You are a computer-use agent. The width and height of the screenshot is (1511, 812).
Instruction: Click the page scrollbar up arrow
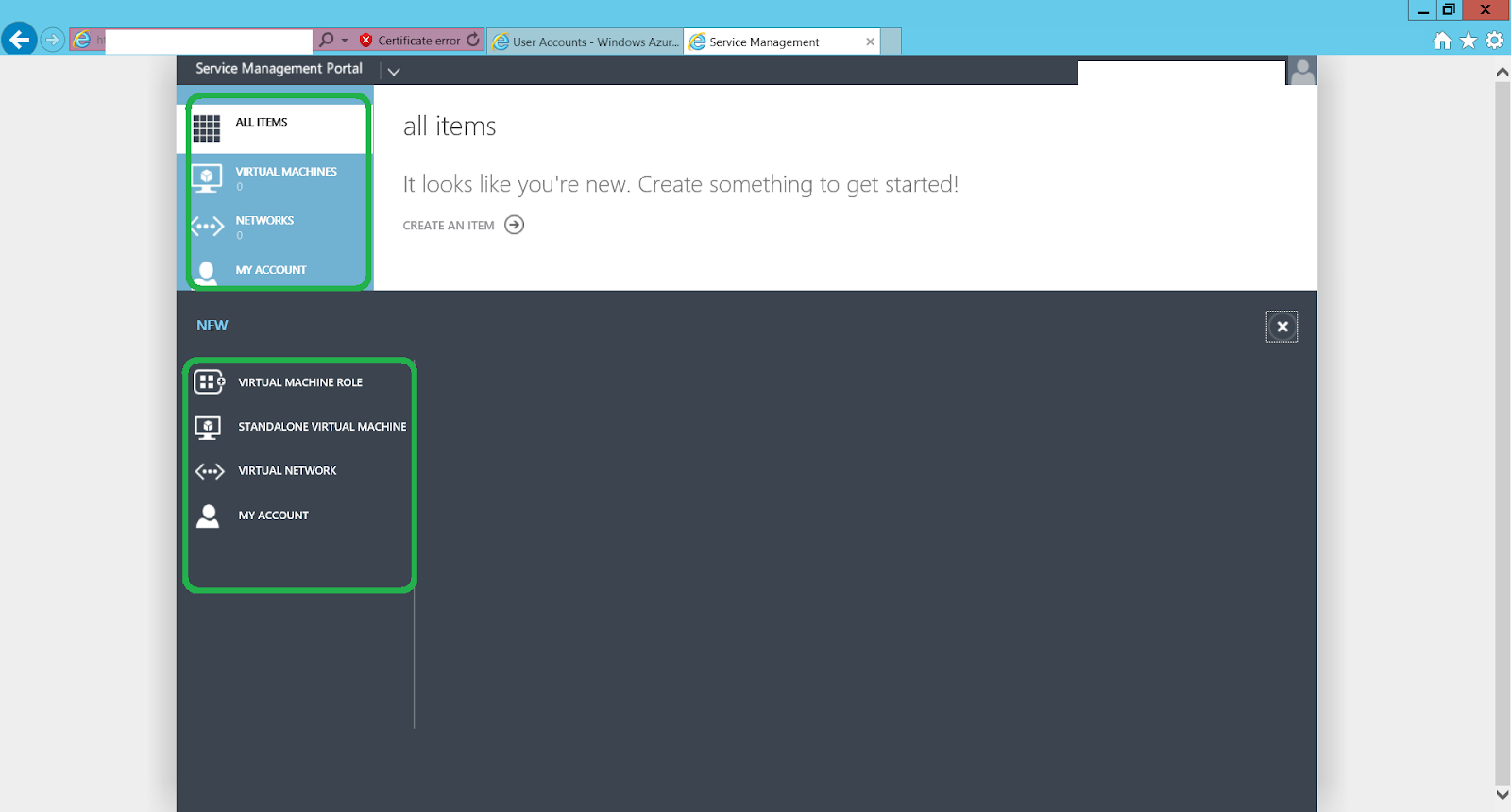1502,72
